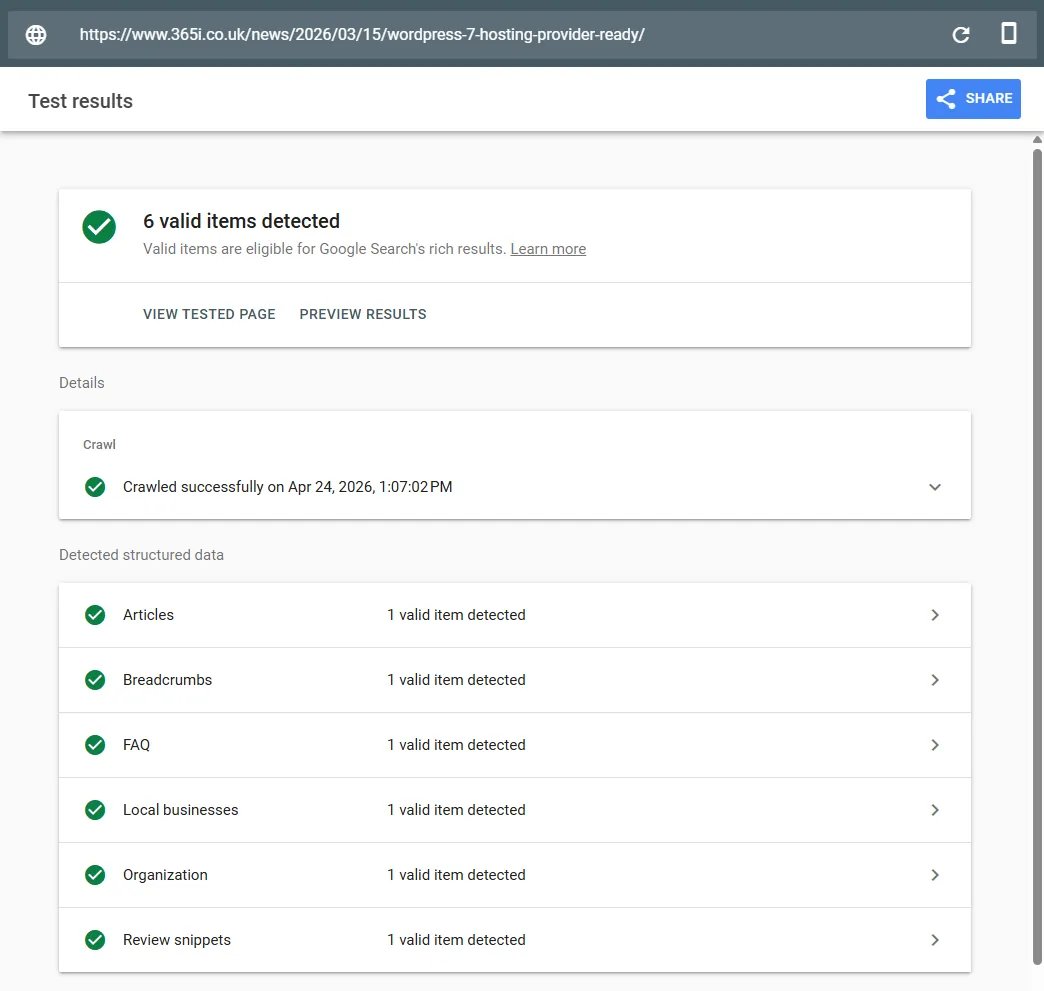Open Review snippets row chevron

935,940
